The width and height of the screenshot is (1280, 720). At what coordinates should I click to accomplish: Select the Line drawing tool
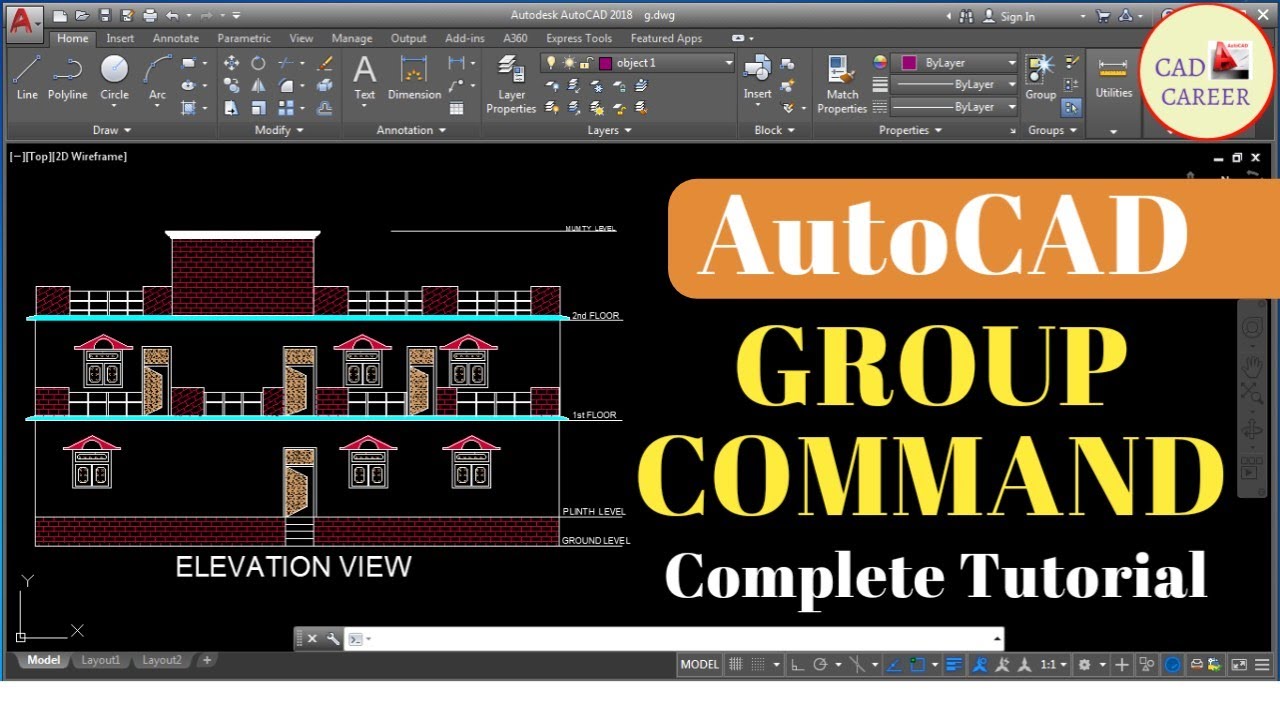(27, 78)
